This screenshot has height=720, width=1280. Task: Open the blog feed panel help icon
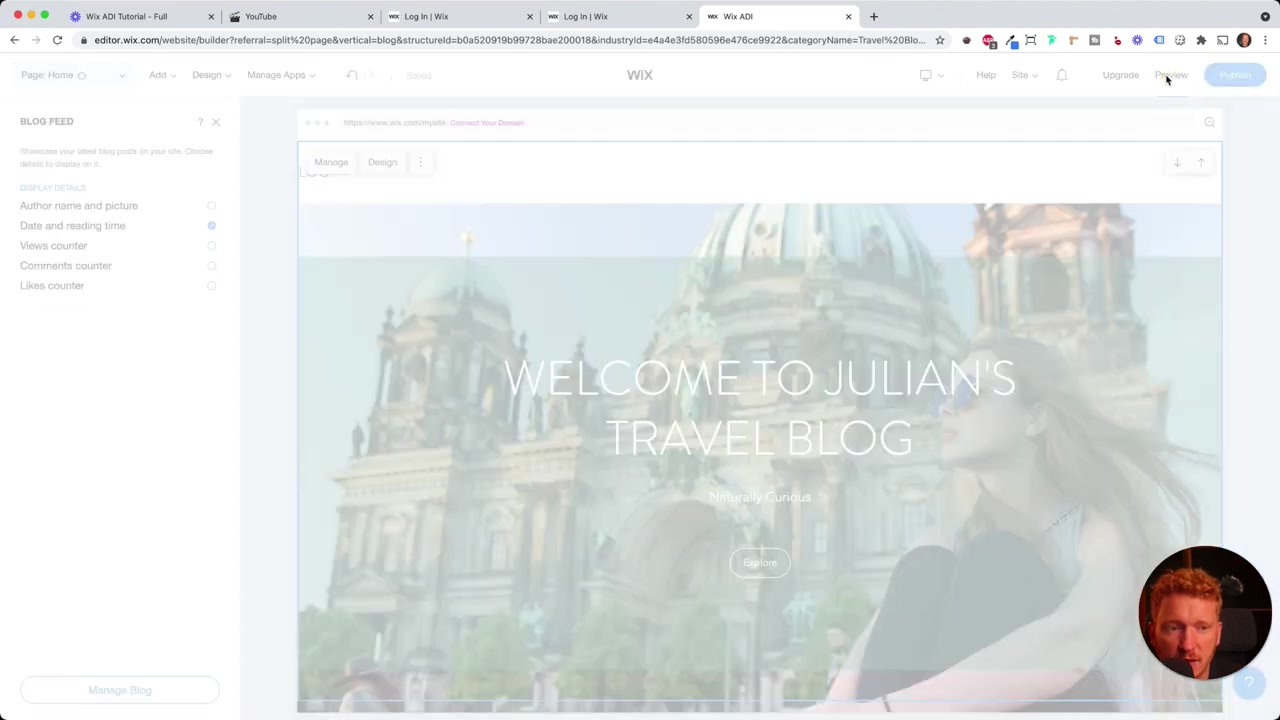coord(200,122)
